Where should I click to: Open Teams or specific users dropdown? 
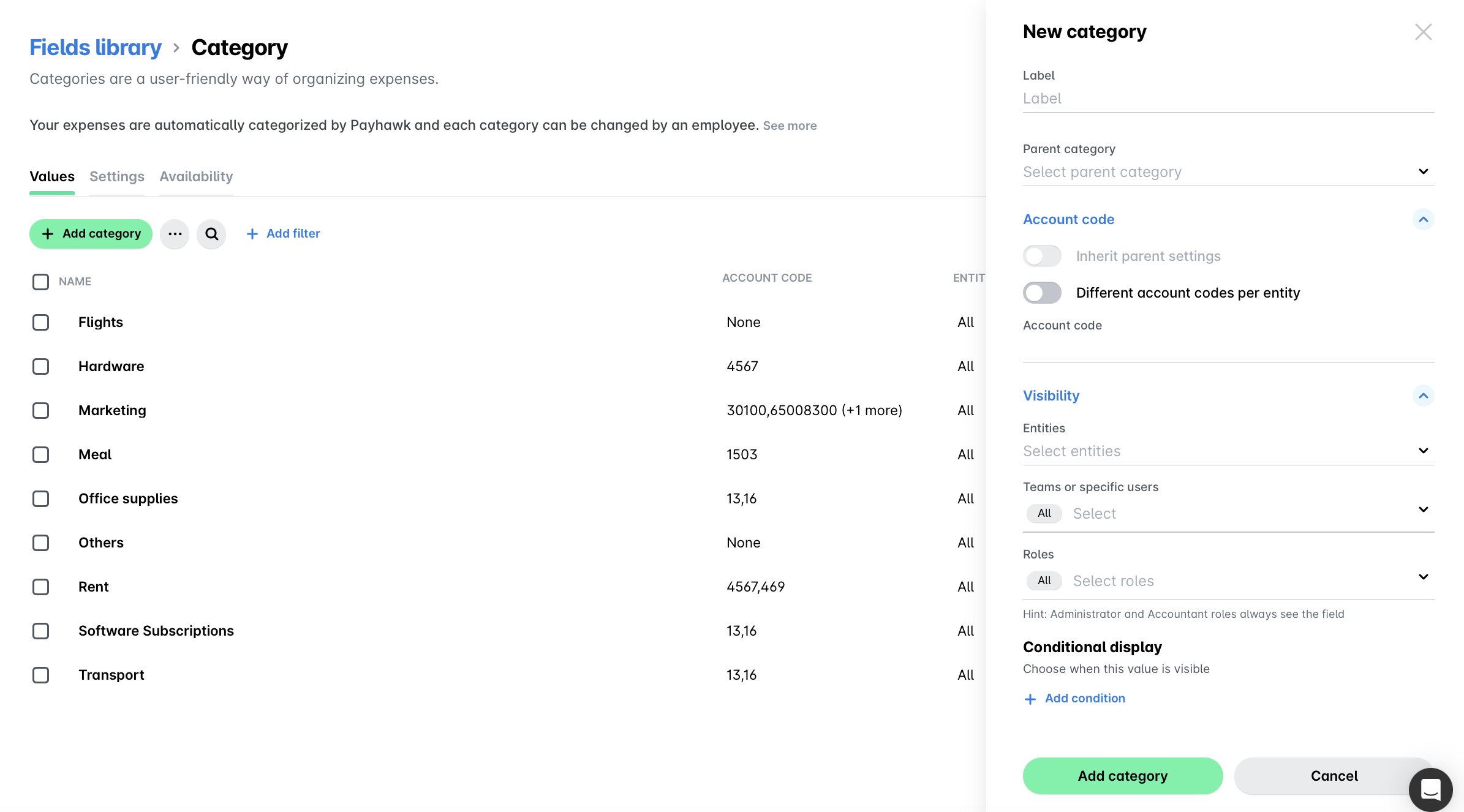[1228, 513]
